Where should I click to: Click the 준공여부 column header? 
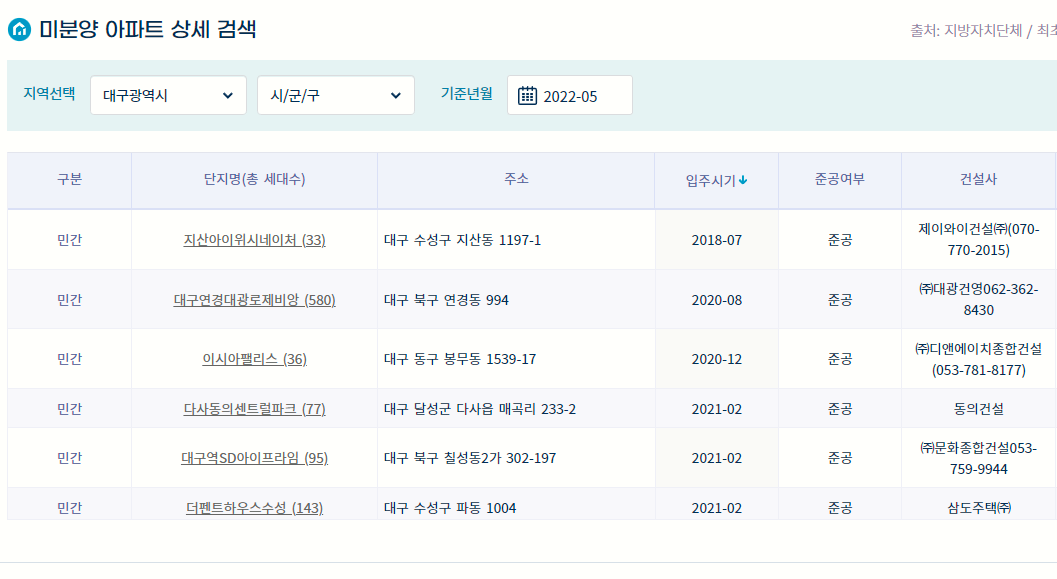(839, 179)
